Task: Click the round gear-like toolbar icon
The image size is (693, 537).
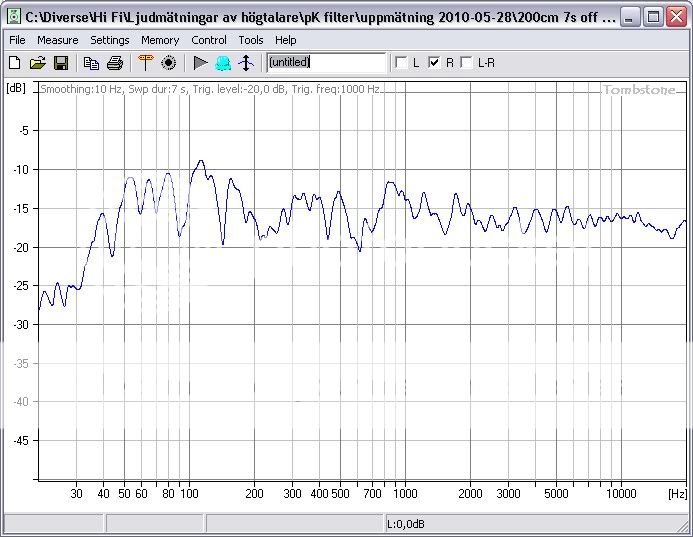Action: (168, 63)
